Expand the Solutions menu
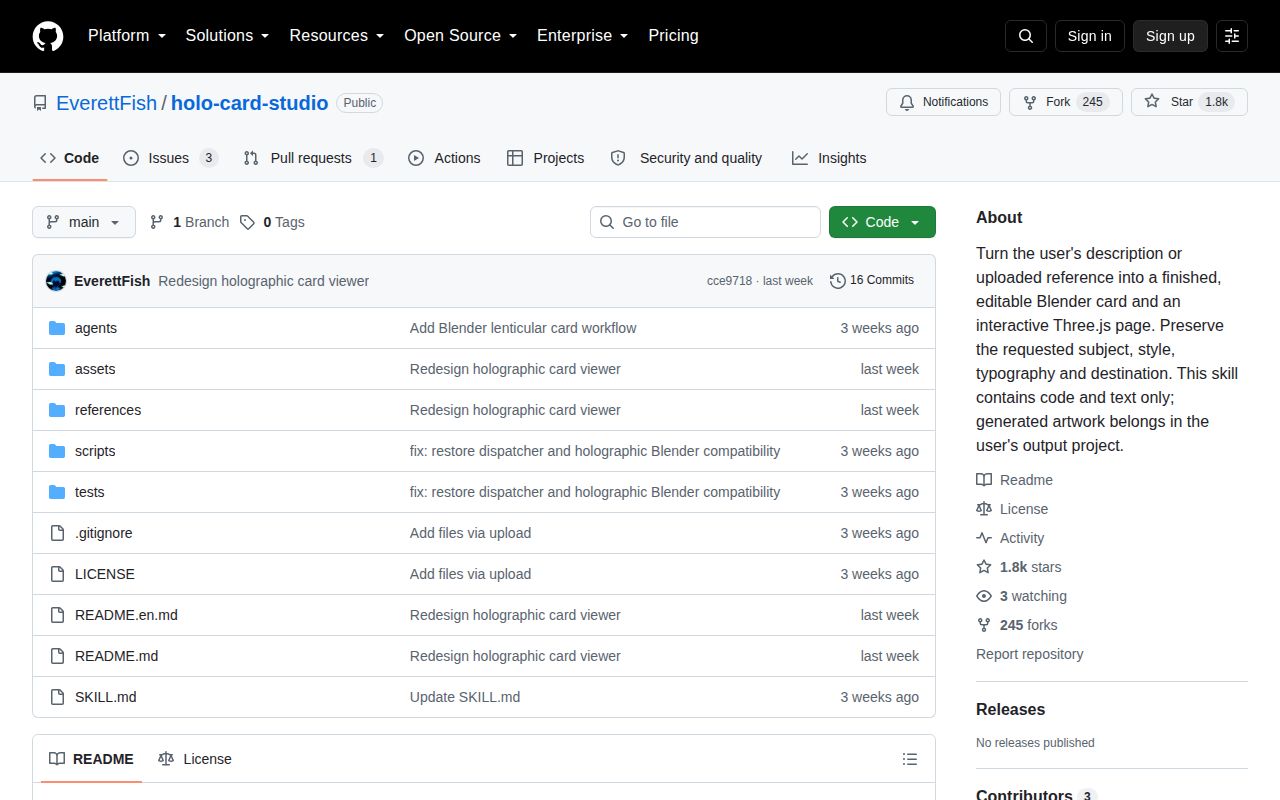Viewport: 1280px width, 800px height. pyautogui.click(x=227, y=36)
